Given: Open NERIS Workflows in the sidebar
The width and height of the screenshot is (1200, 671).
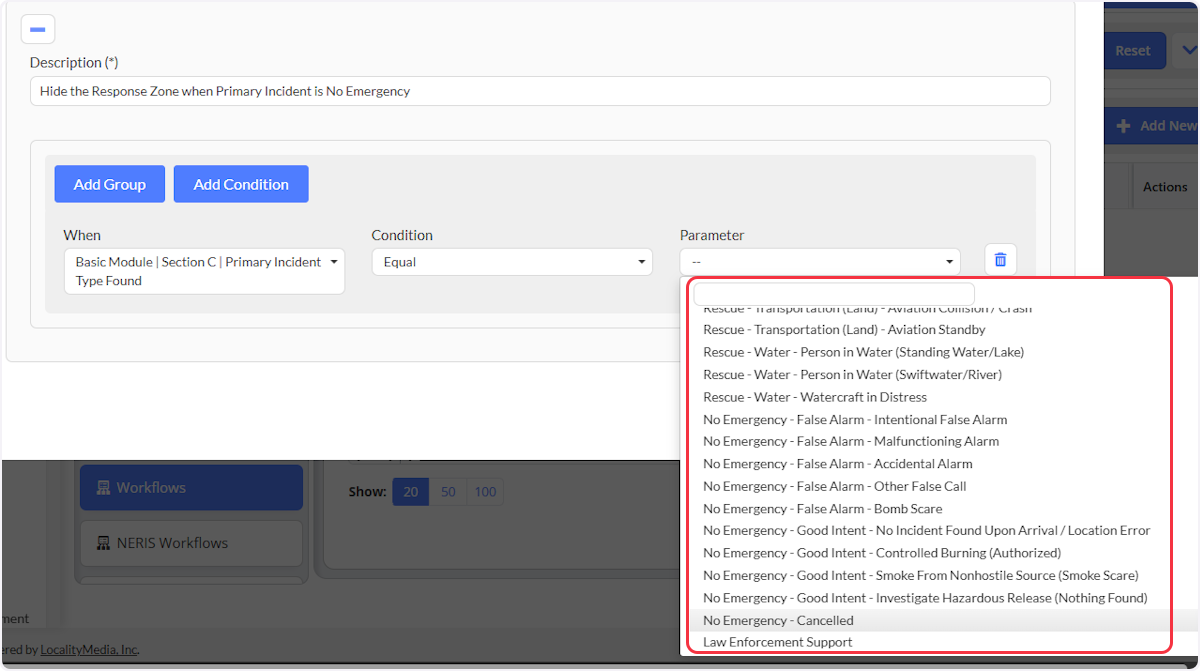Looking at the screenshot, I should coord(191,543).
